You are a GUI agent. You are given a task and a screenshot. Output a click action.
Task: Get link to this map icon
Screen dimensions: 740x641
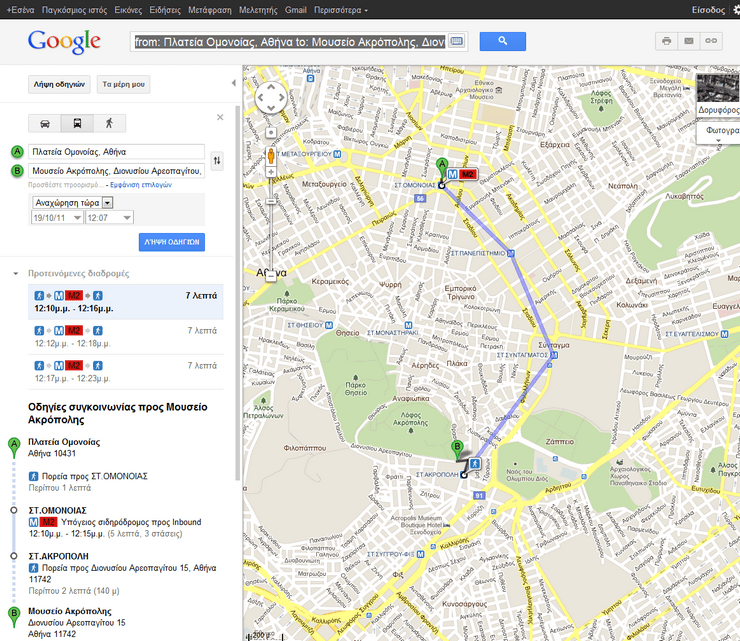(711, 41)
